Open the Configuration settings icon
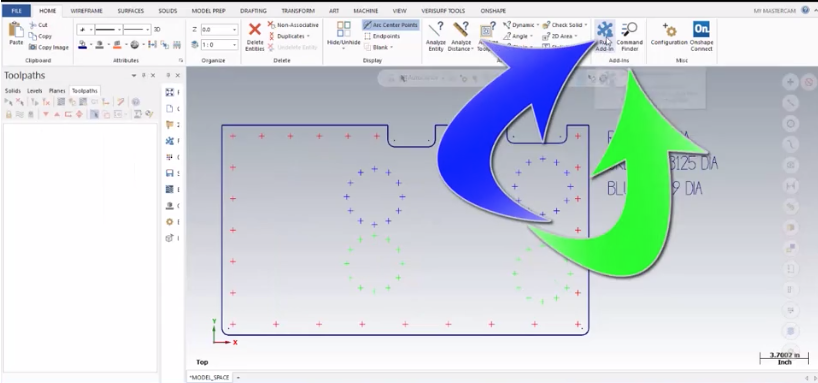The image size is (818, 383). pos(669,36)
